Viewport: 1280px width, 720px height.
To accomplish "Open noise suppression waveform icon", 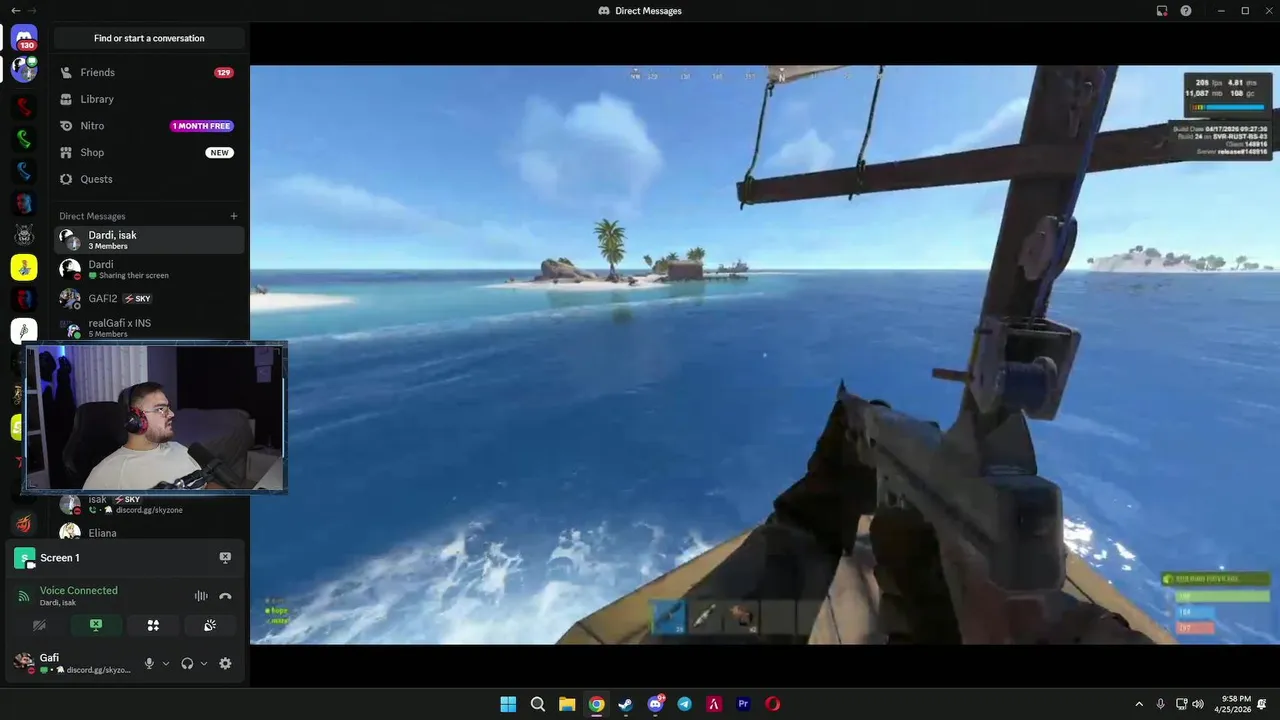I will click(201, 596).
